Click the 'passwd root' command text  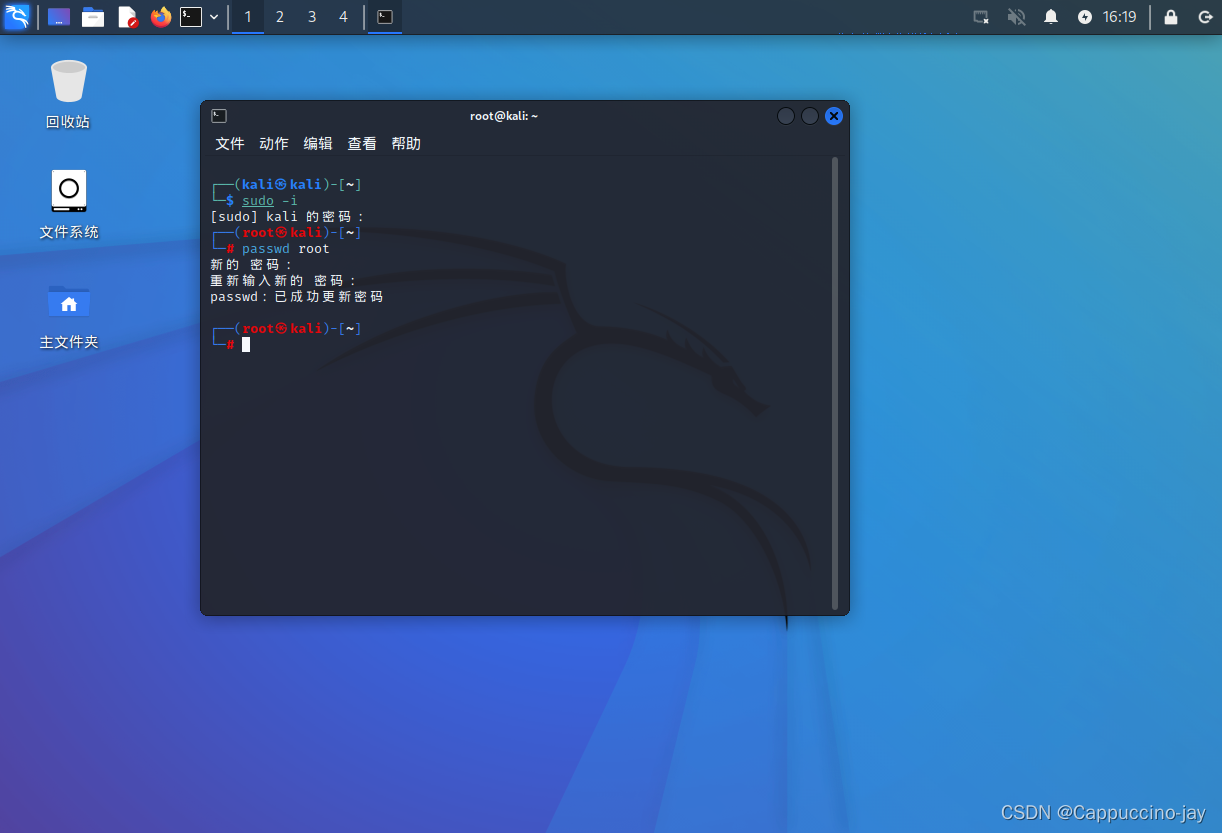[x=286, y=249]
